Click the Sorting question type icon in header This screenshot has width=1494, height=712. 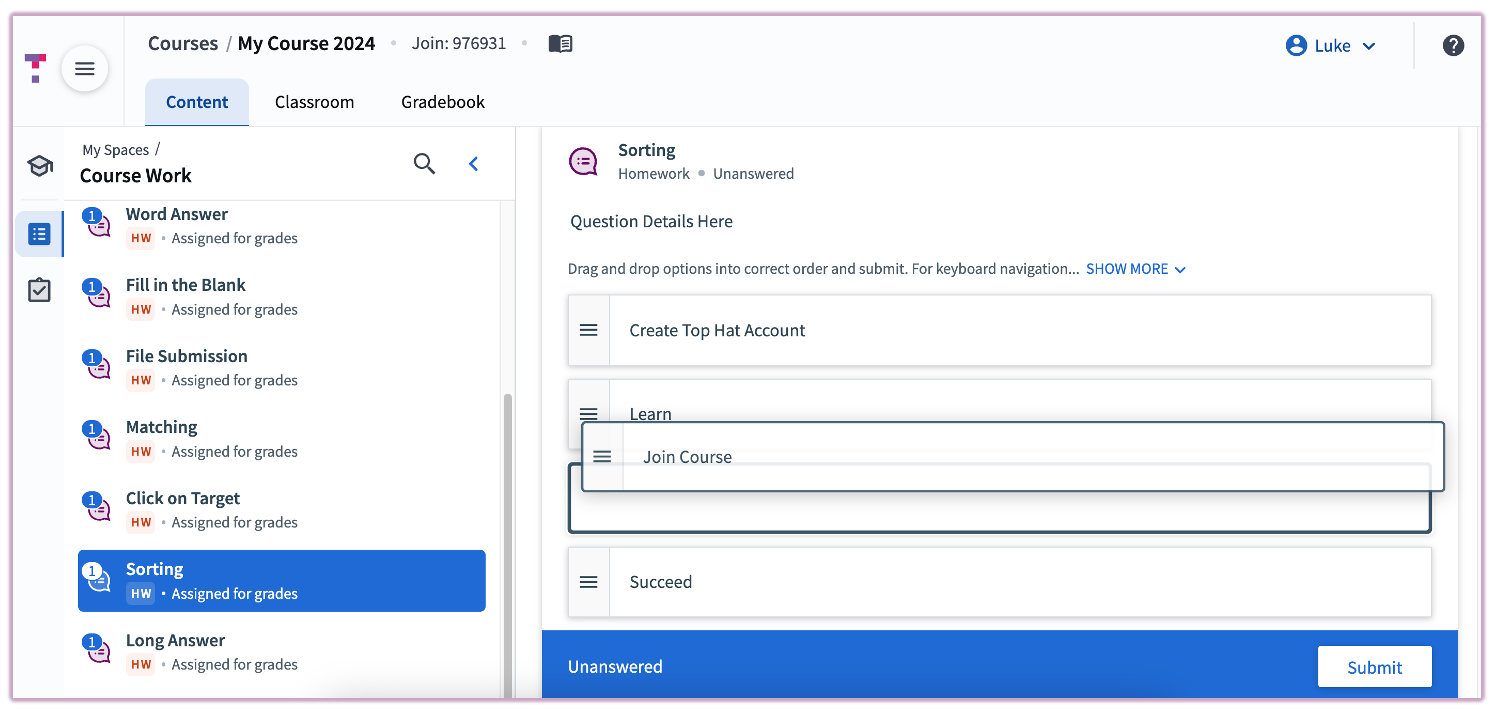click(x=583, y=161)
